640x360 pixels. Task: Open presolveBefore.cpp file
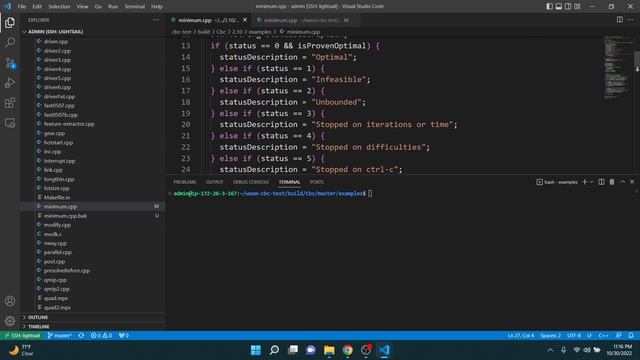click(x=67, y=271)
